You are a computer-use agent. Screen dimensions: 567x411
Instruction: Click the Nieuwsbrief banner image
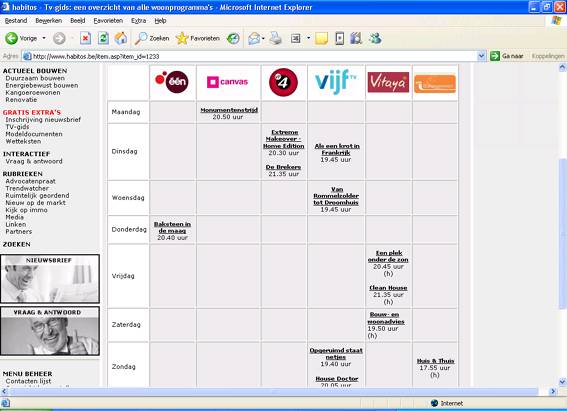[x=50, y=279]
